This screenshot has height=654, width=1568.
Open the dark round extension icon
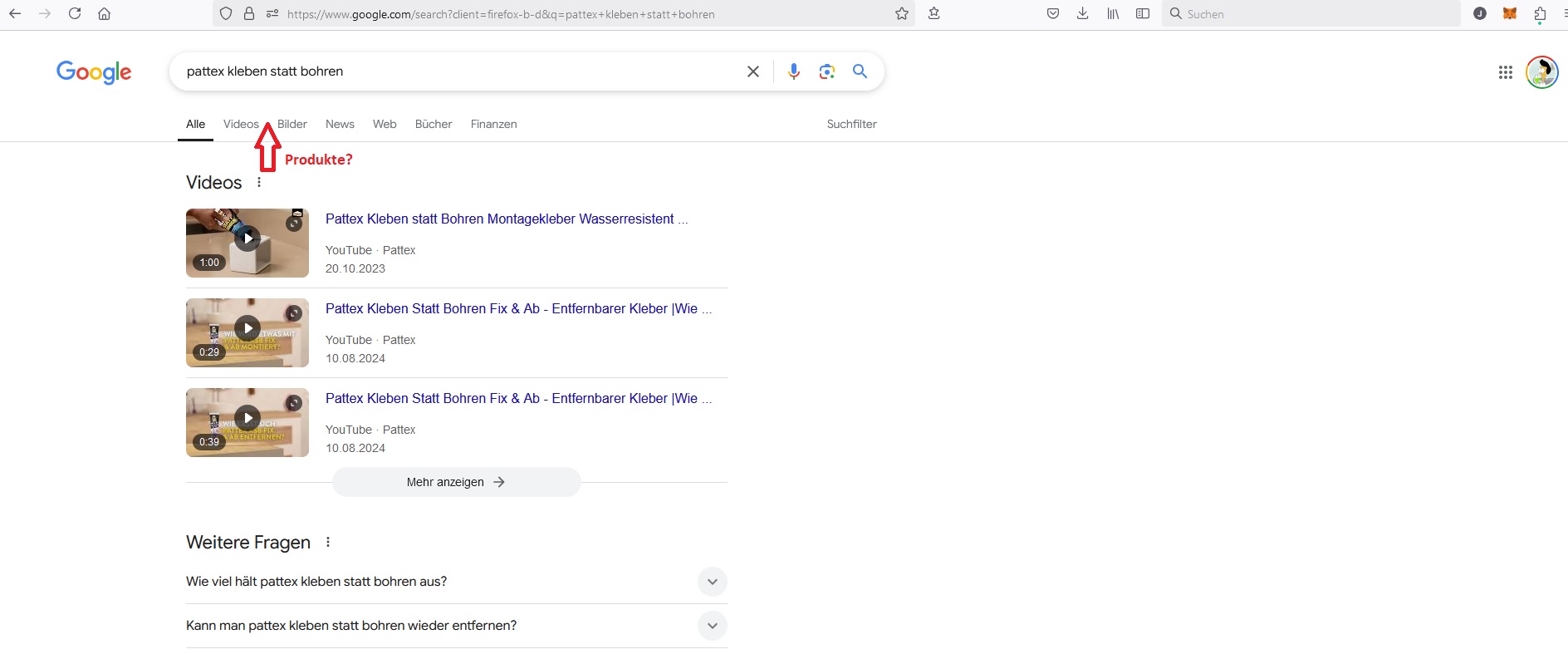click(x=1480, y=13)
